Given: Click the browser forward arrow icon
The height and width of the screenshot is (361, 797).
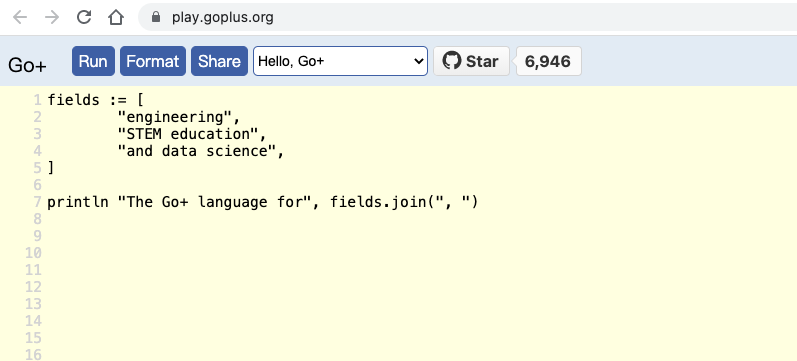Looking at the screenshot, I should (x=52, y=17).
